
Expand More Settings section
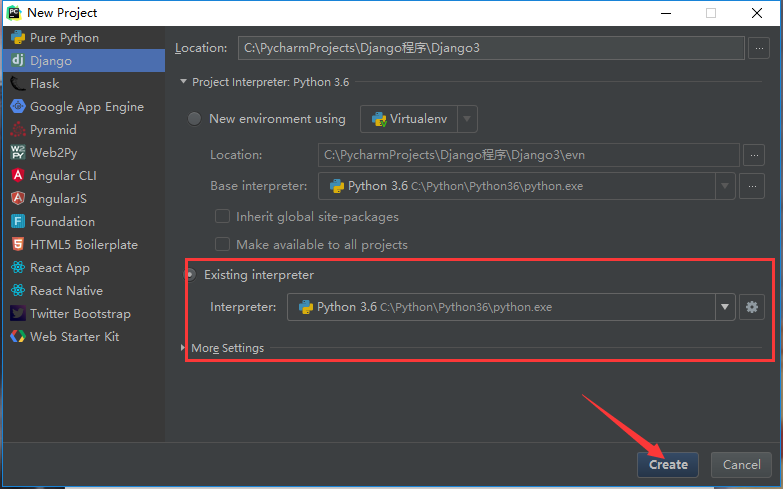click(x=183, y=348)
